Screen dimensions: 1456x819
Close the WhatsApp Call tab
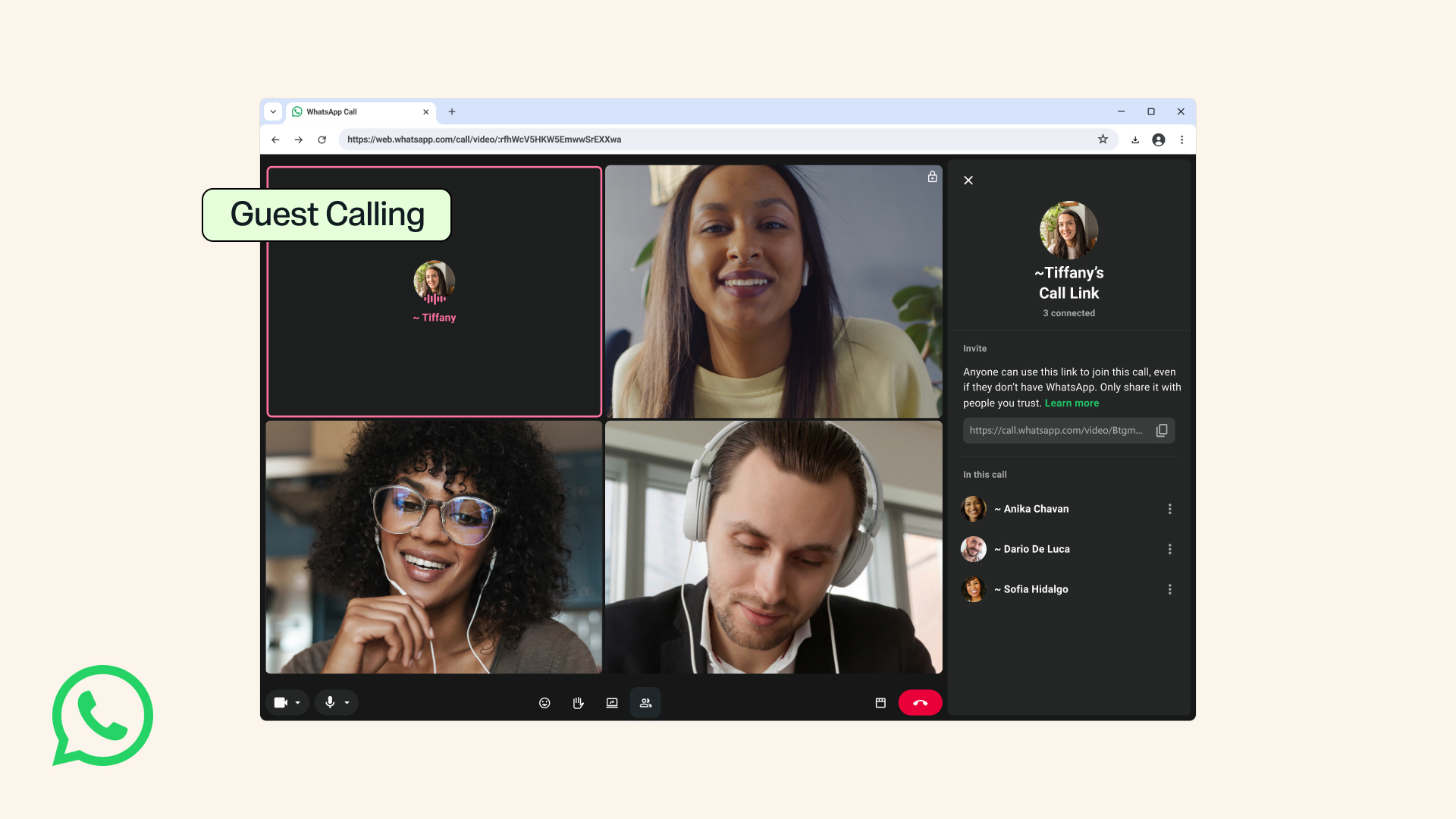[425, 111]
